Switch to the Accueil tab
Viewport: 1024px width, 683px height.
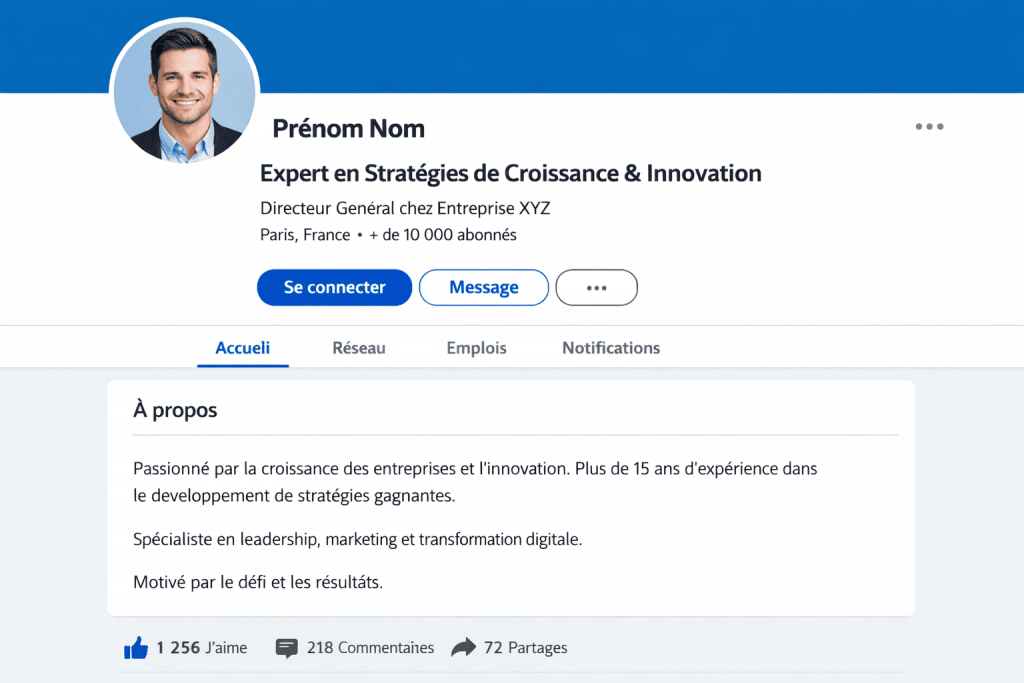(243, 348)
